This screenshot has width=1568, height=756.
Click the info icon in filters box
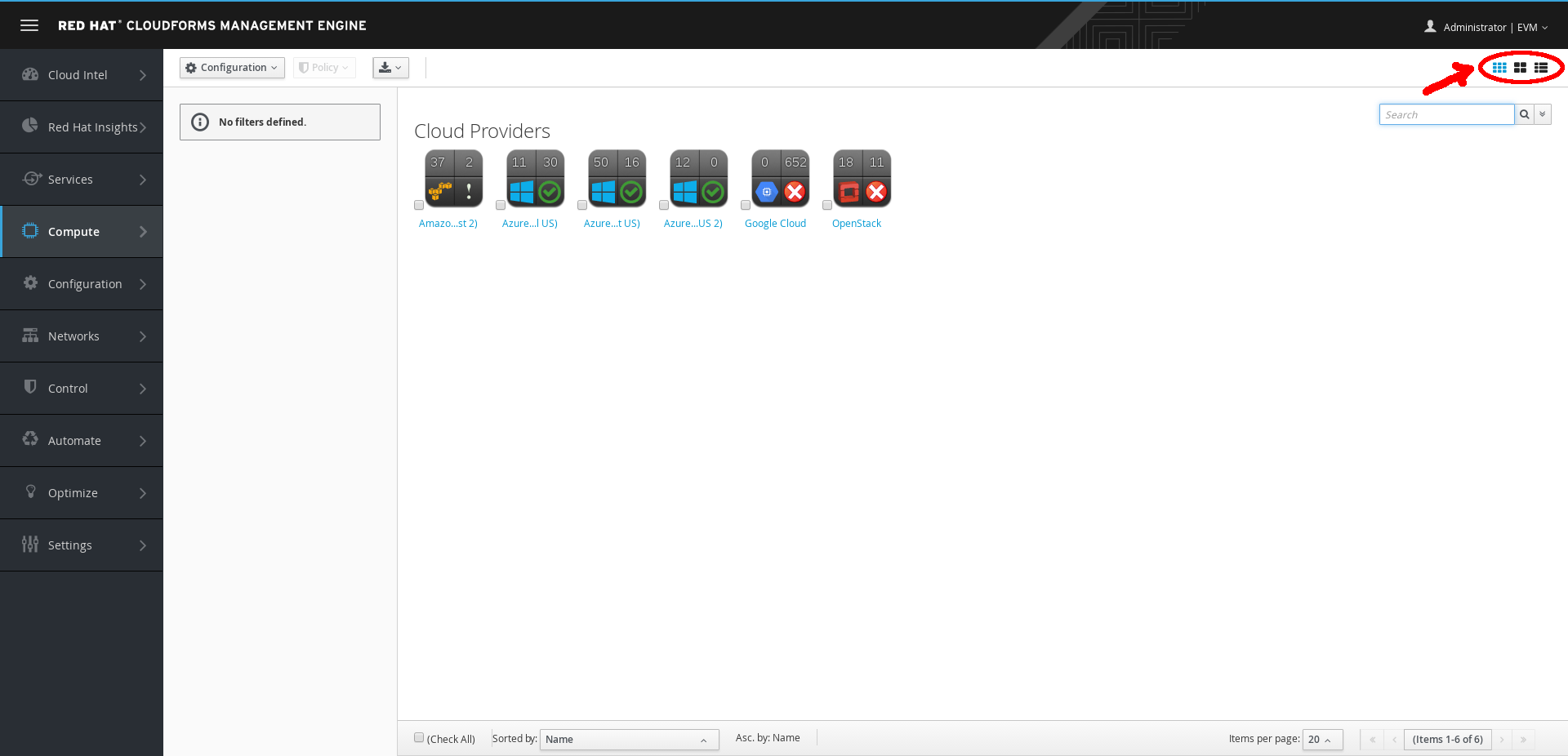tap(200, 122)
